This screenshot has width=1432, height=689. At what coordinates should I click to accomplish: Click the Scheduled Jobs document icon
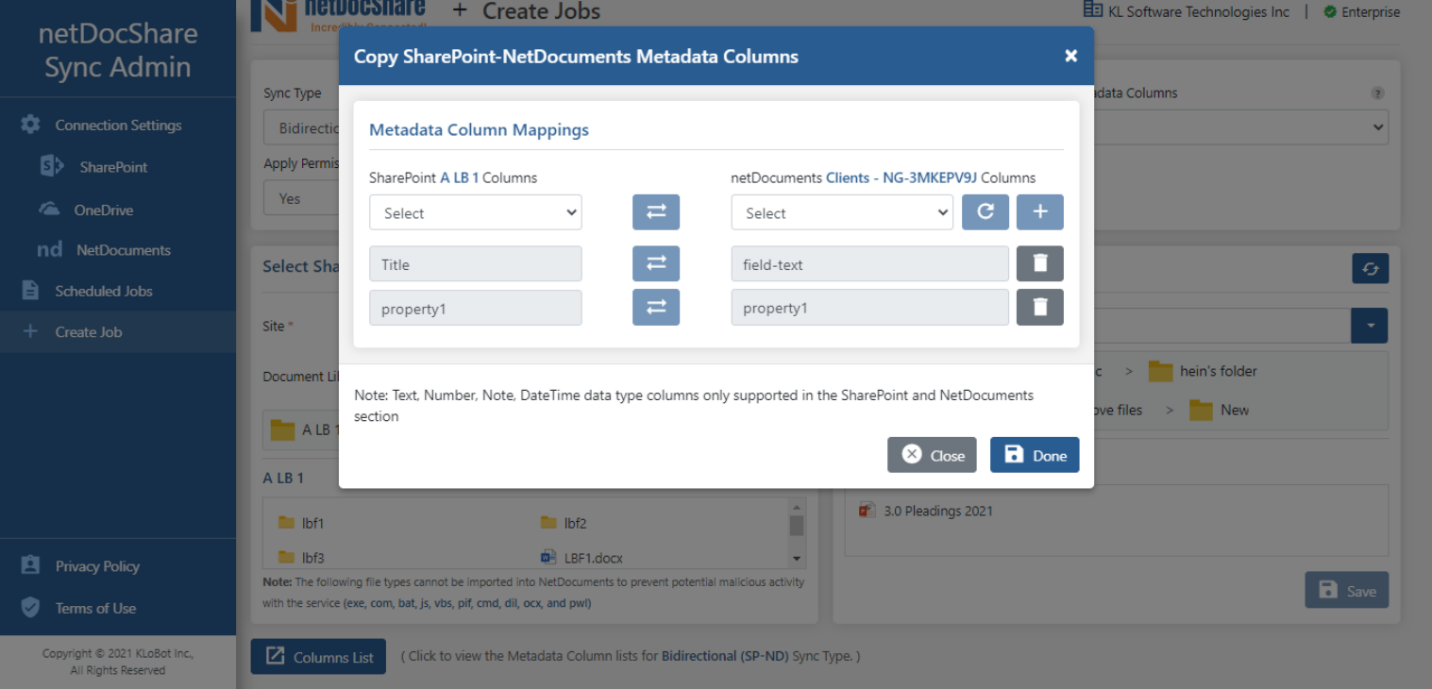(x=31, y=291)
